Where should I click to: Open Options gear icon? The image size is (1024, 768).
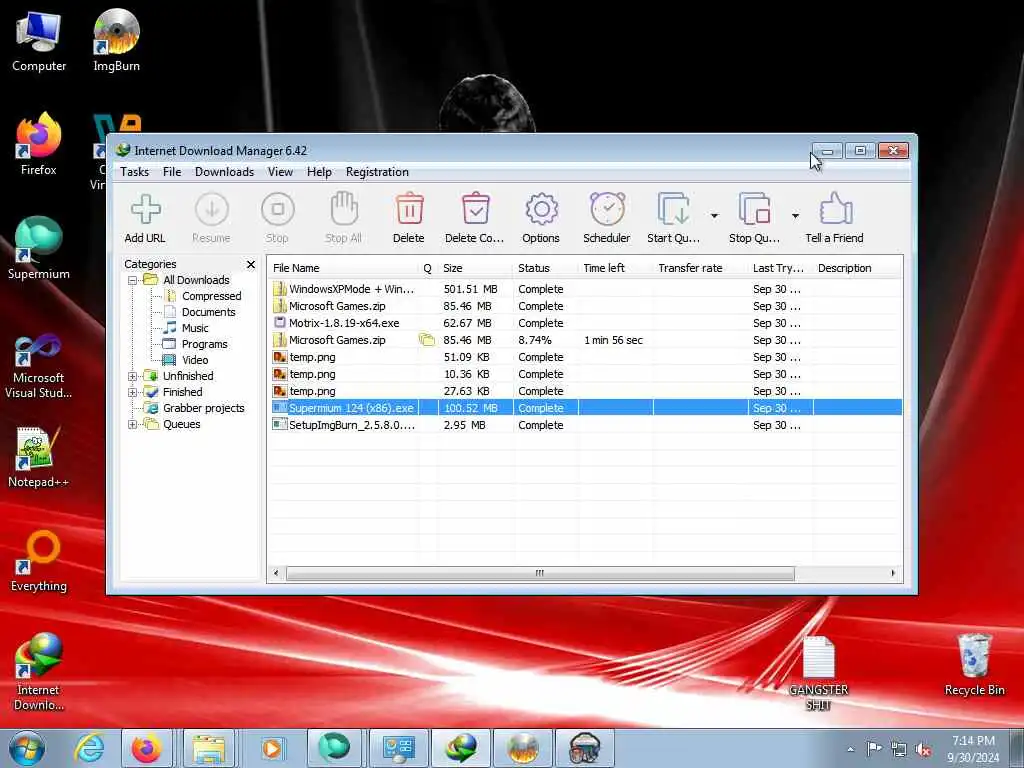pyautogui.click(x=541, y=218)
